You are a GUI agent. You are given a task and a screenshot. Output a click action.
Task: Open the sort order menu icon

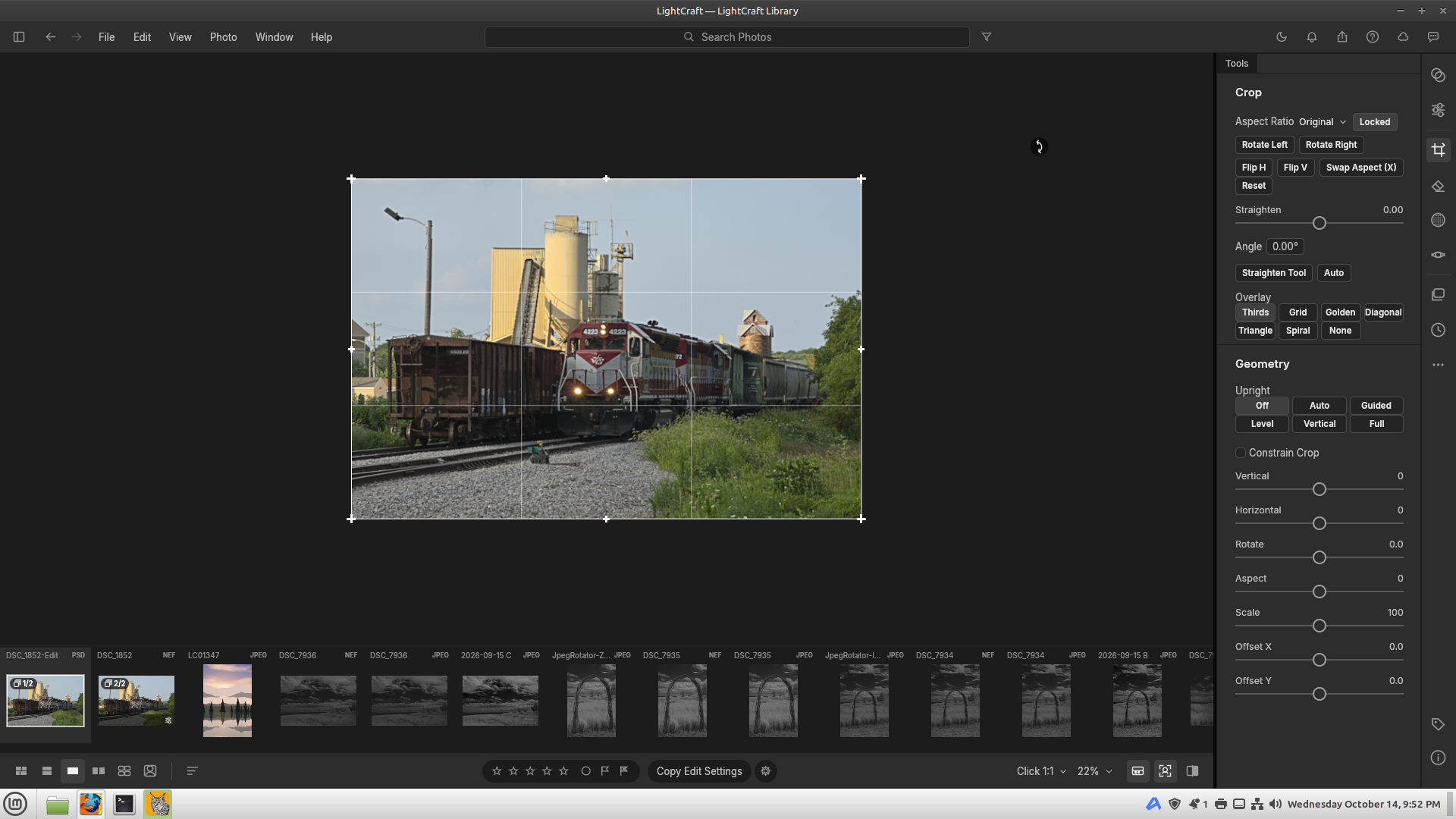click(x=192, y=770)
